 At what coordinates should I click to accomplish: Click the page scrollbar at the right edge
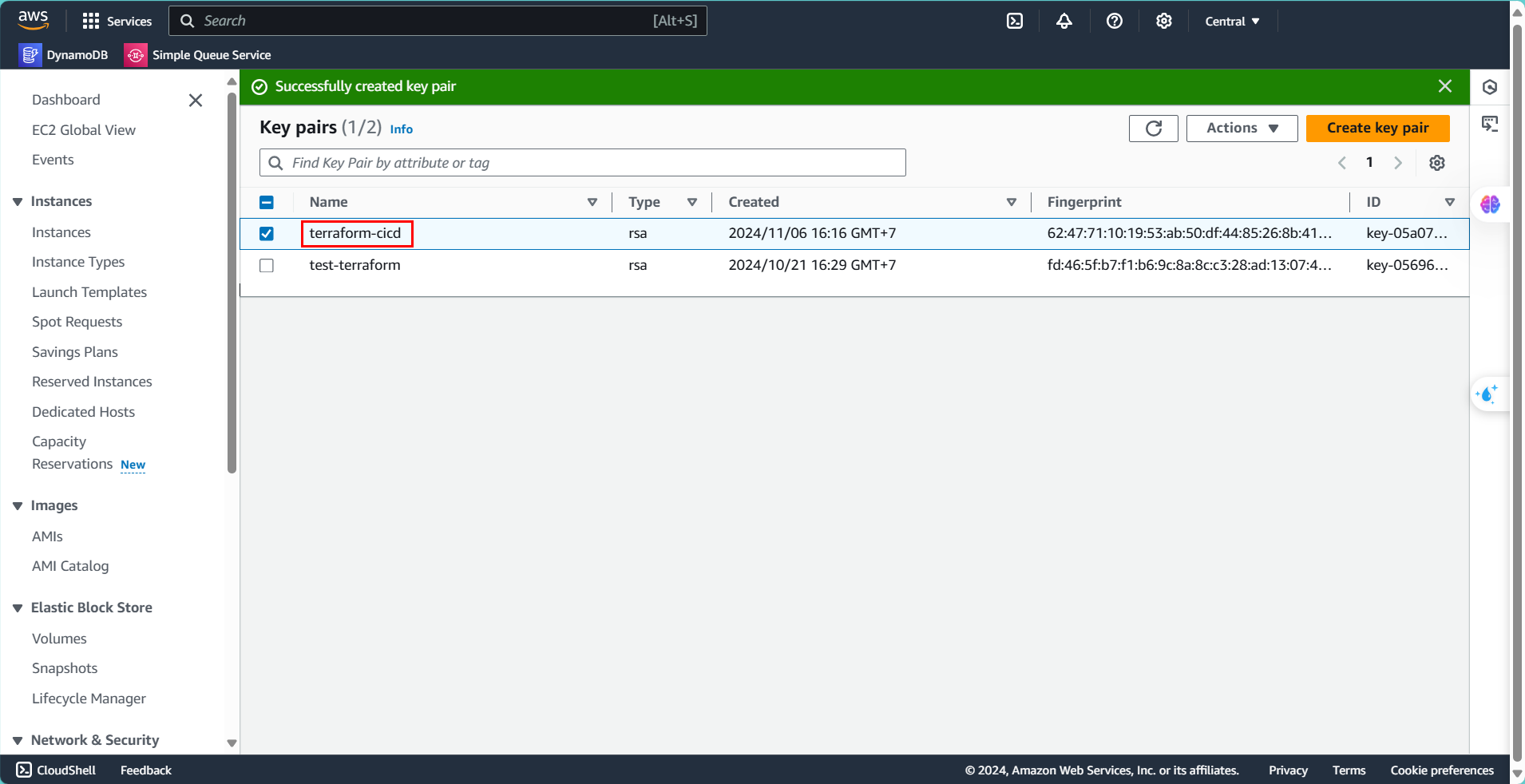coord(1517,391)
